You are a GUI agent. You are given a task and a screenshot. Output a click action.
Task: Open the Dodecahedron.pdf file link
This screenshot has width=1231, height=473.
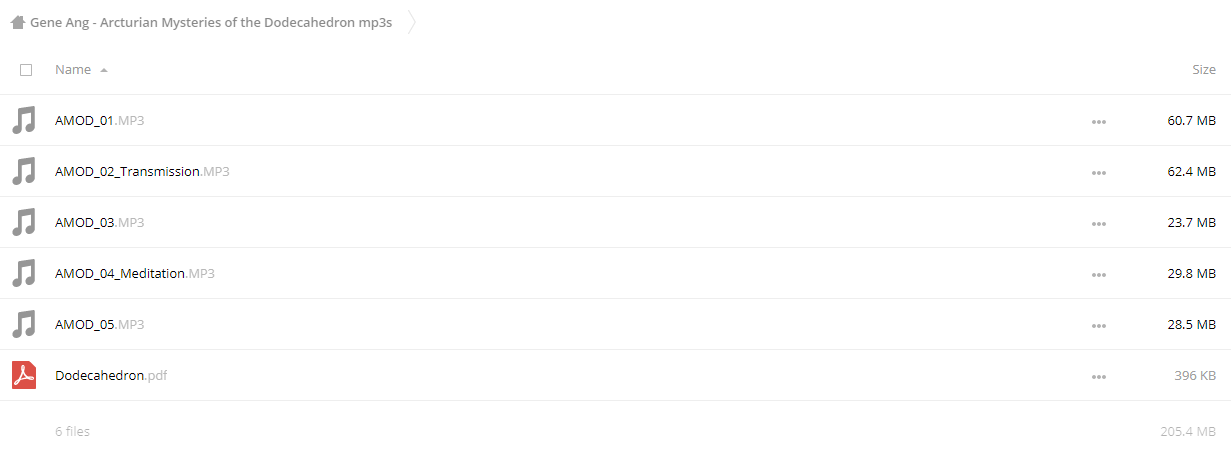pos(111,376)
